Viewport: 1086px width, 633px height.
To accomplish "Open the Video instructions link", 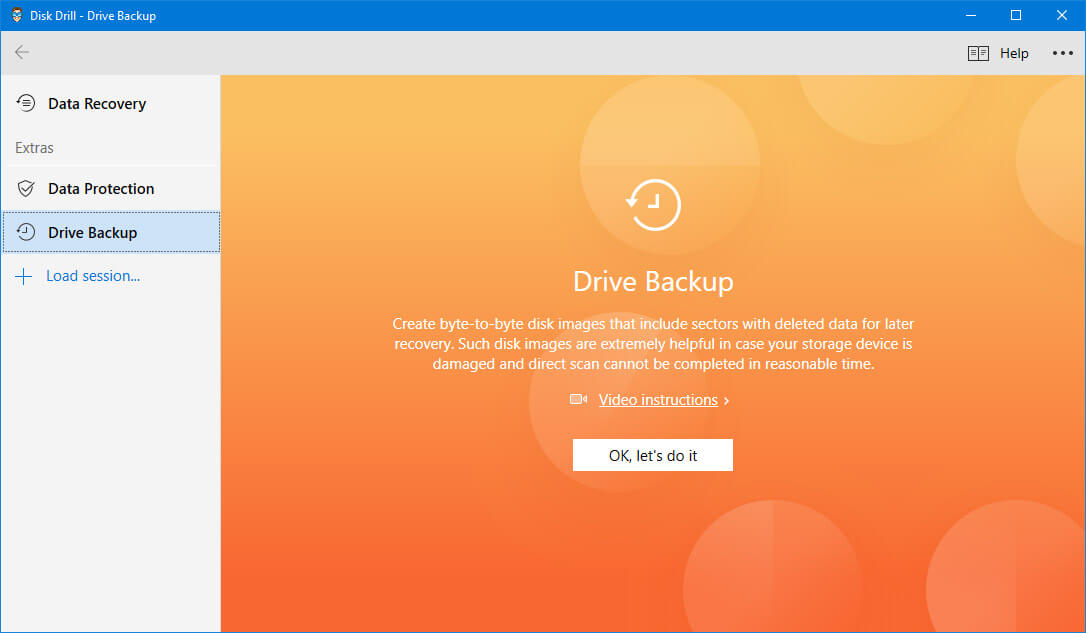I will click(x=658, y=400).
